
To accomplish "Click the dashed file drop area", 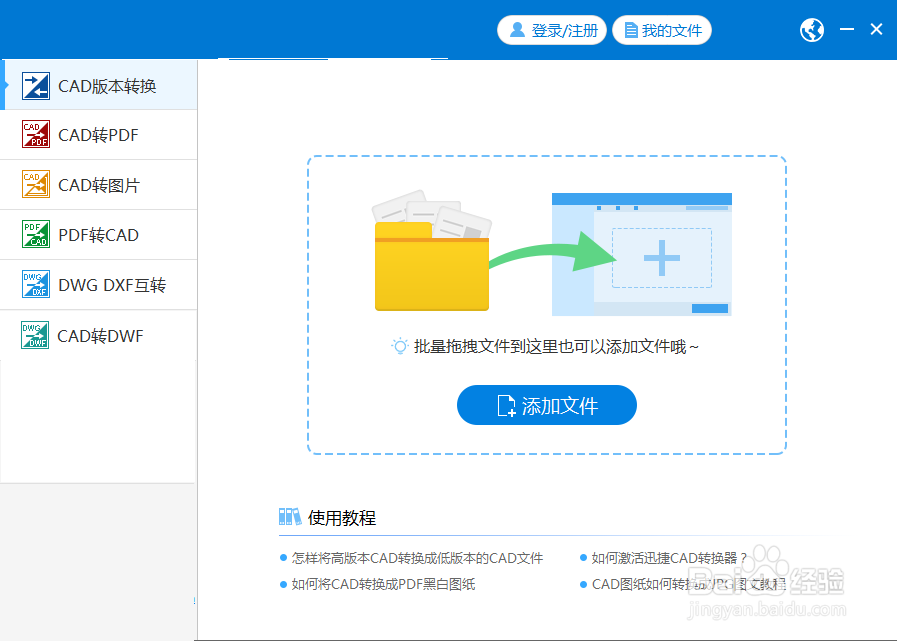I will coord(547,305).
